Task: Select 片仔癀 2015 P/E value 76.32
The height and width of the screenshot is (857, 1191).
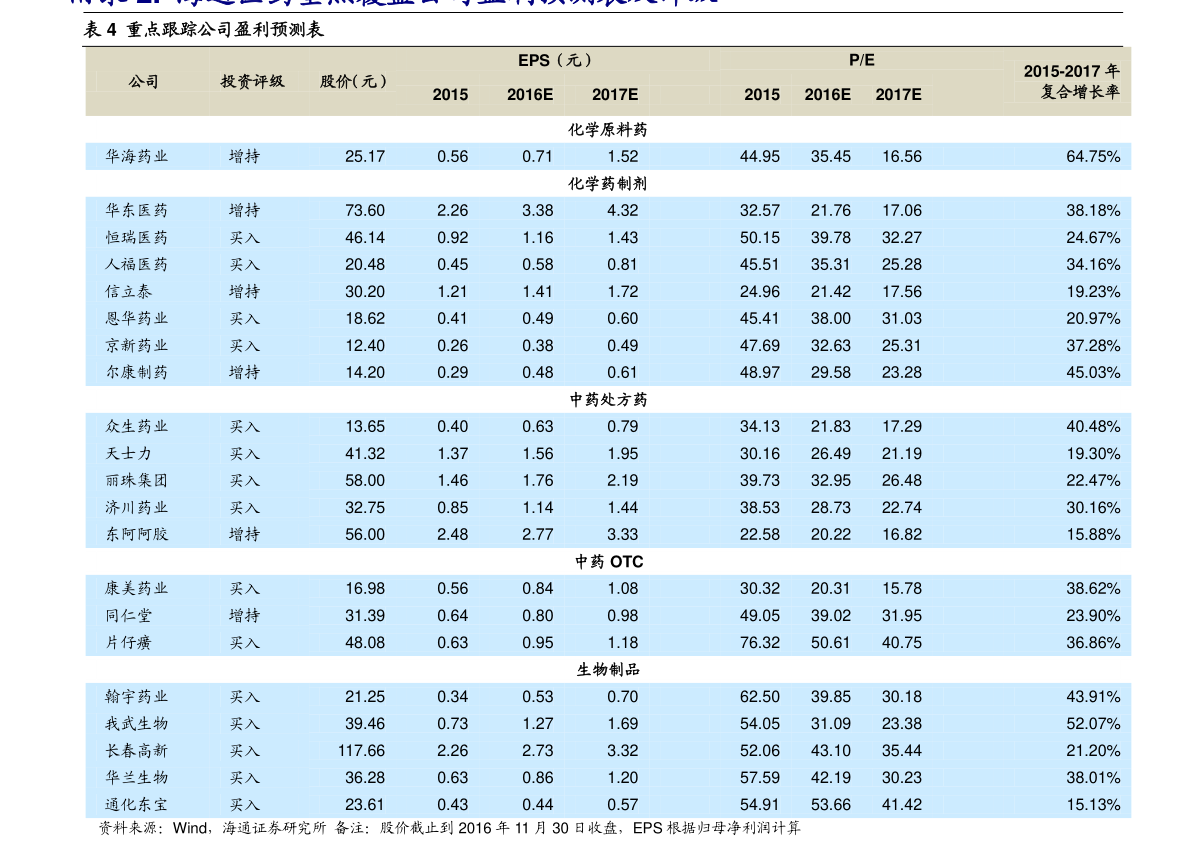Action: click(760, 643)
